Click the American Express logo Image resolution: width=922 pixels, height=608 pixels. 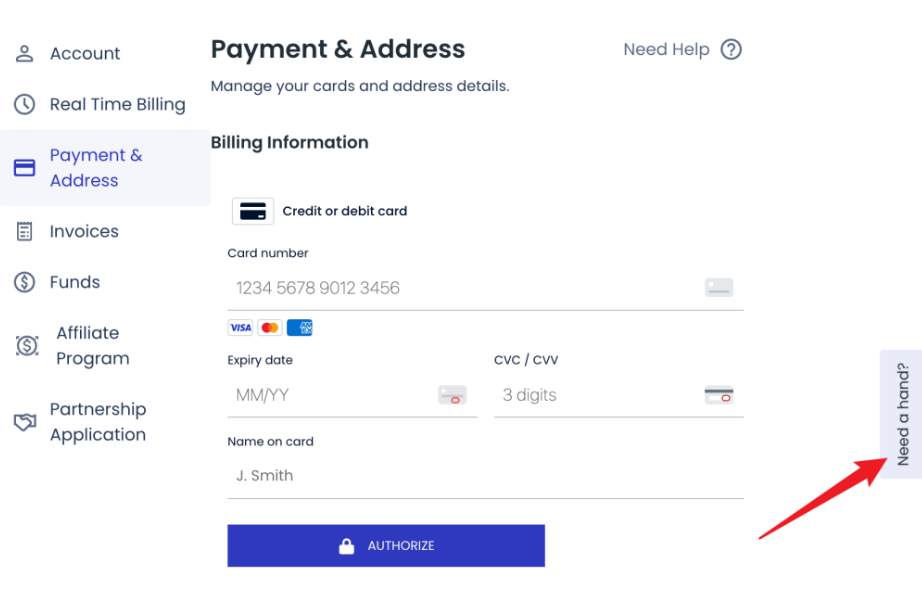tap(299, 328)
